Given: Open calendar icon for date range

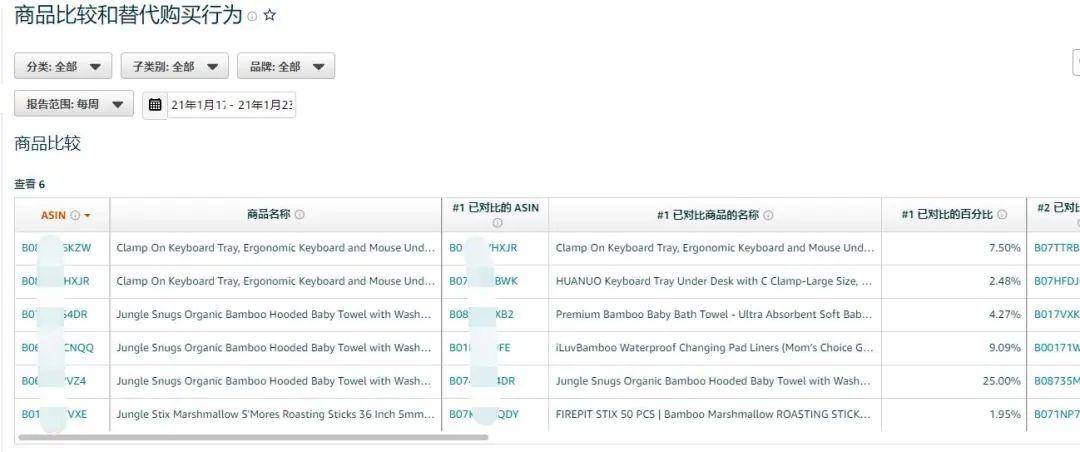Looking at the screenshot, I should click(x=155, y=105).
